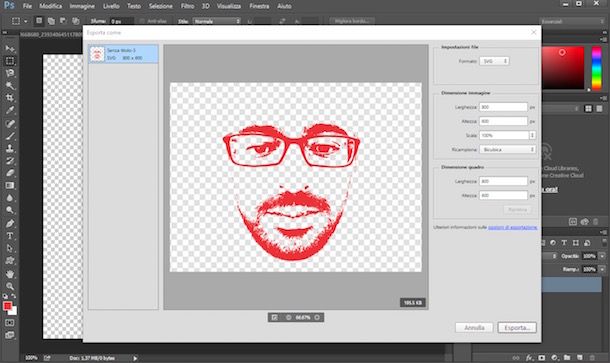Select the Gradient tool
The height and width of the screenshot is (363, 610).
(10, 186)
